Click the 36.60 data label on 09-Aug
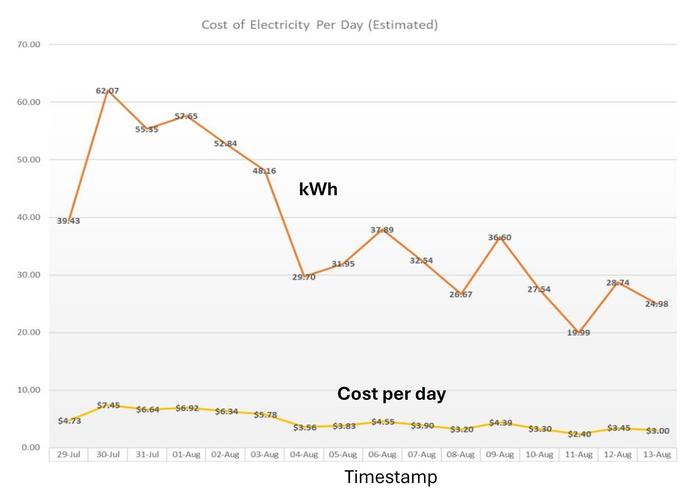The image size is (695, 500). (x=500, y=238)
